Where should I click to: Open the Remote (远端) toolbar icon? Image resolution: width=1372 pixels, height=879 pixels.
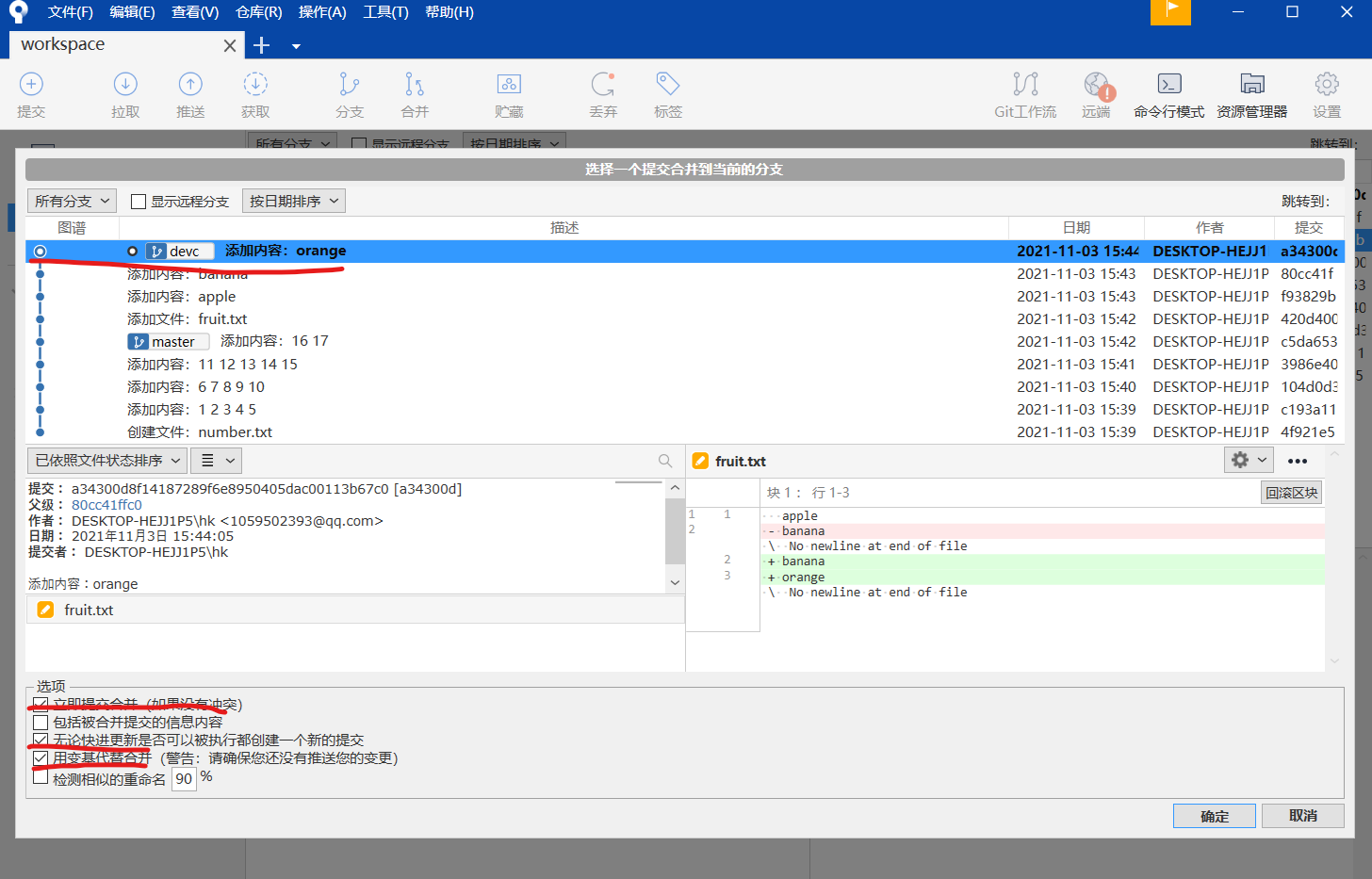point(1097,86)
